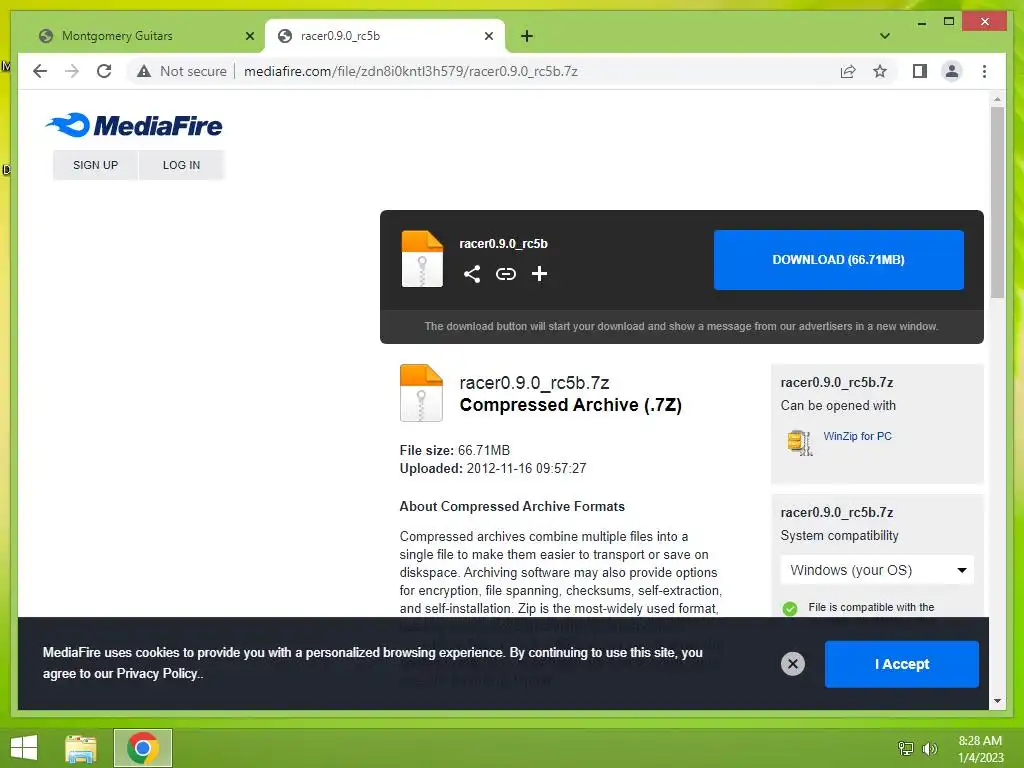Viewport: 1024px width, 768px height.
Task: Bookmark this page with the star icon
Action: pos(880,71)
